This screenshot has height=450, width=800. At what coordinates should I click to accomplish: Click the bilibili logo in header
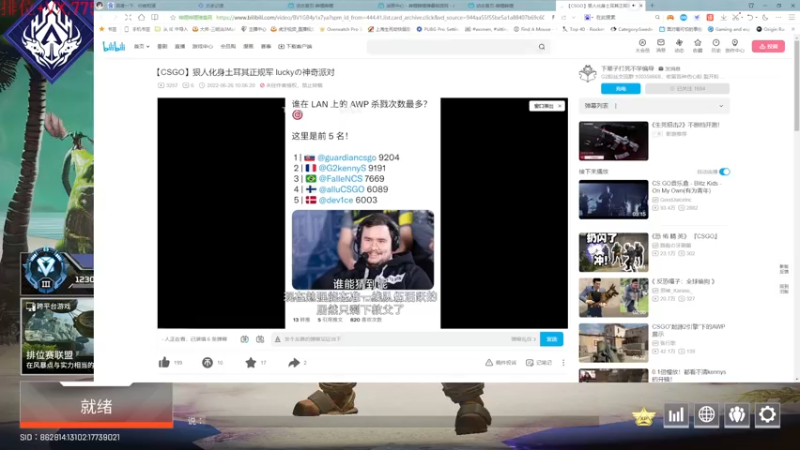coord(113,46)
